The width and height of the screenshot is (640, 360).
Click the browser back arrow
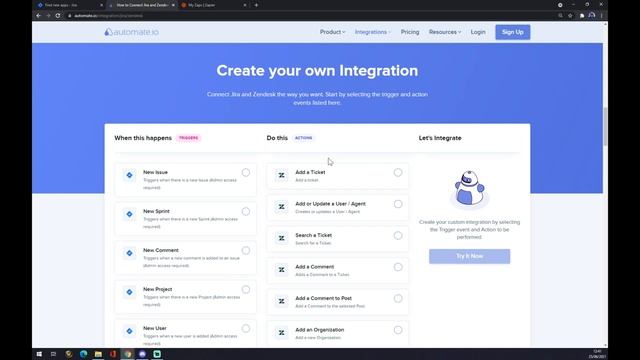click(38, 16)
